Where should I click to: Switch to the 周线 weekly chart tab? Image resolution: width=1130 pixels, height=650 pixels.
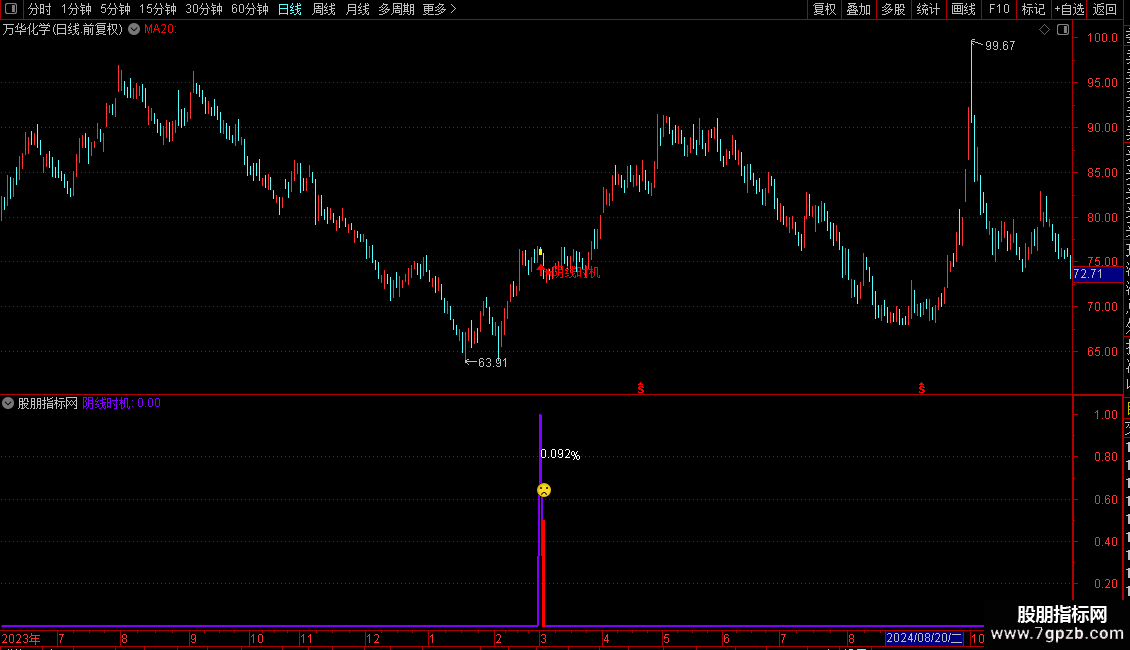(x=324, y=9)
